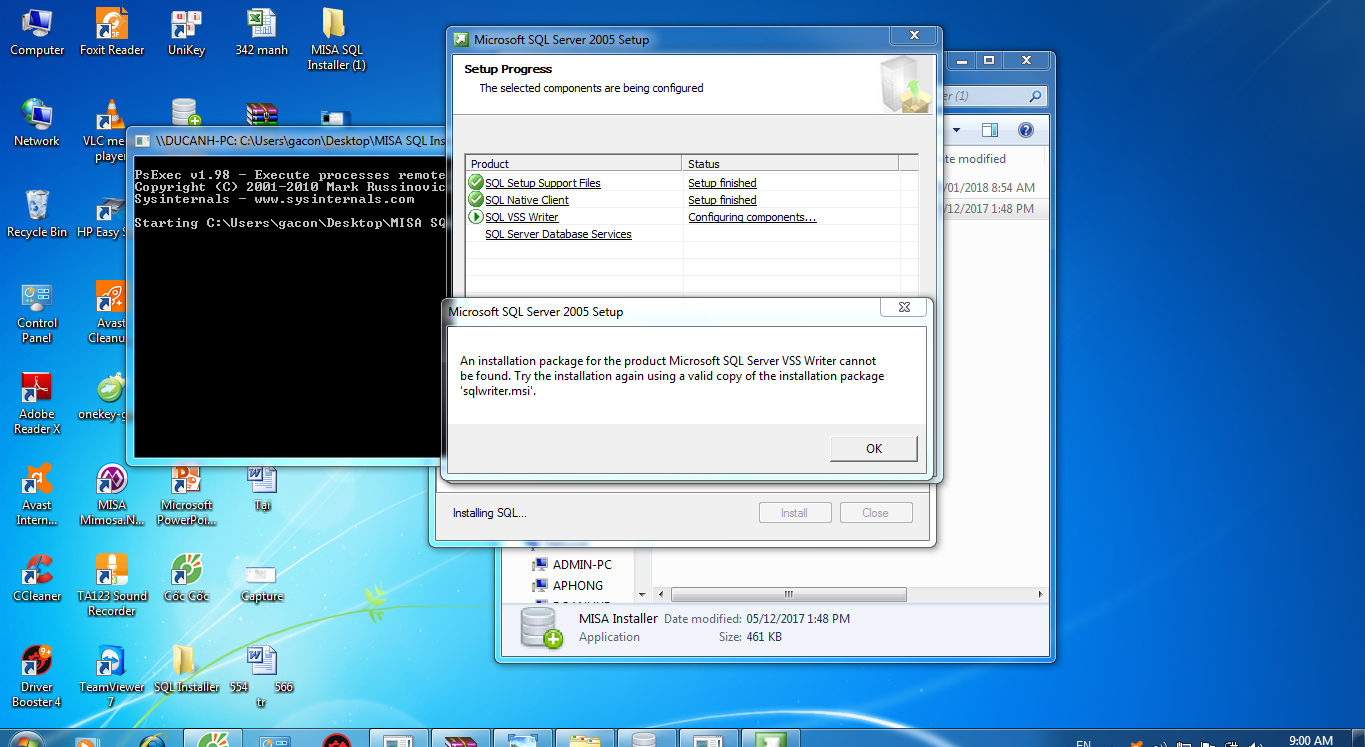The image size is (1365, 747).
Task: Launch TeamViewer 7 from desktop
Action: [x=112, y=676]
